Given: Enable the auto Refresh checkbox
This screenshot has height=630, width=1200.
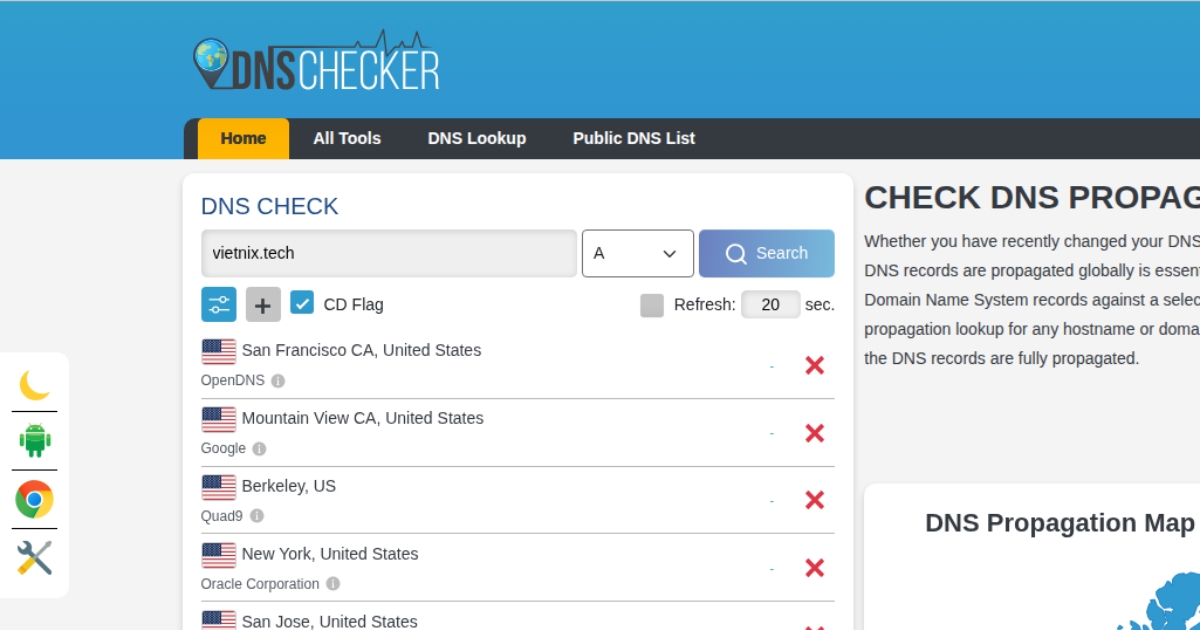Looking at the screenshot, I should click(x=652, y=305).
